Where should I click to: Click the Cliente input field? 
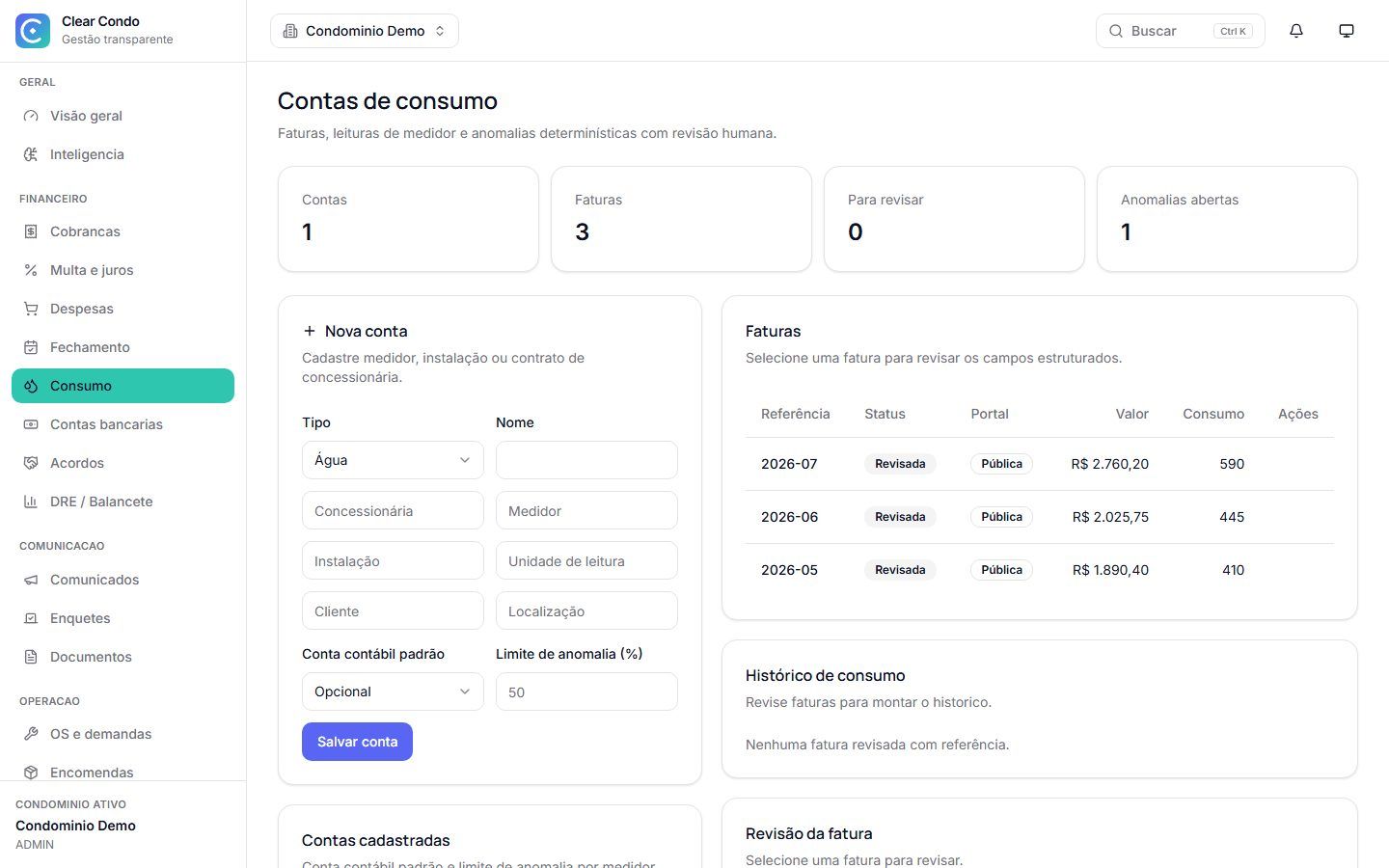pyautogui.click(x=393, y=610)
